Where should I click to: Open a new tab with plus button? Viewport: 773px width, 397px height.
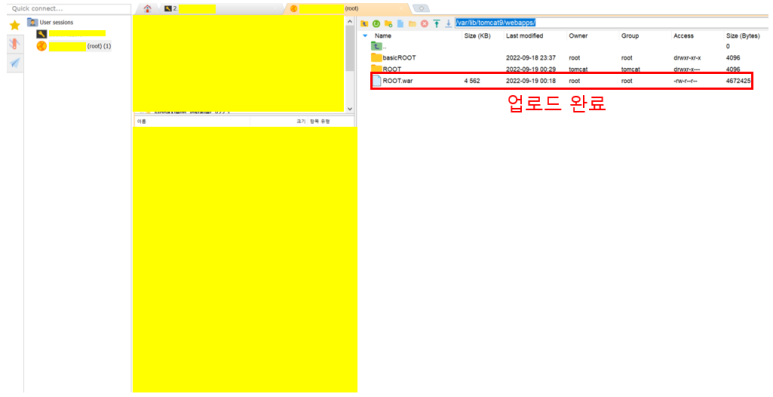421,8
